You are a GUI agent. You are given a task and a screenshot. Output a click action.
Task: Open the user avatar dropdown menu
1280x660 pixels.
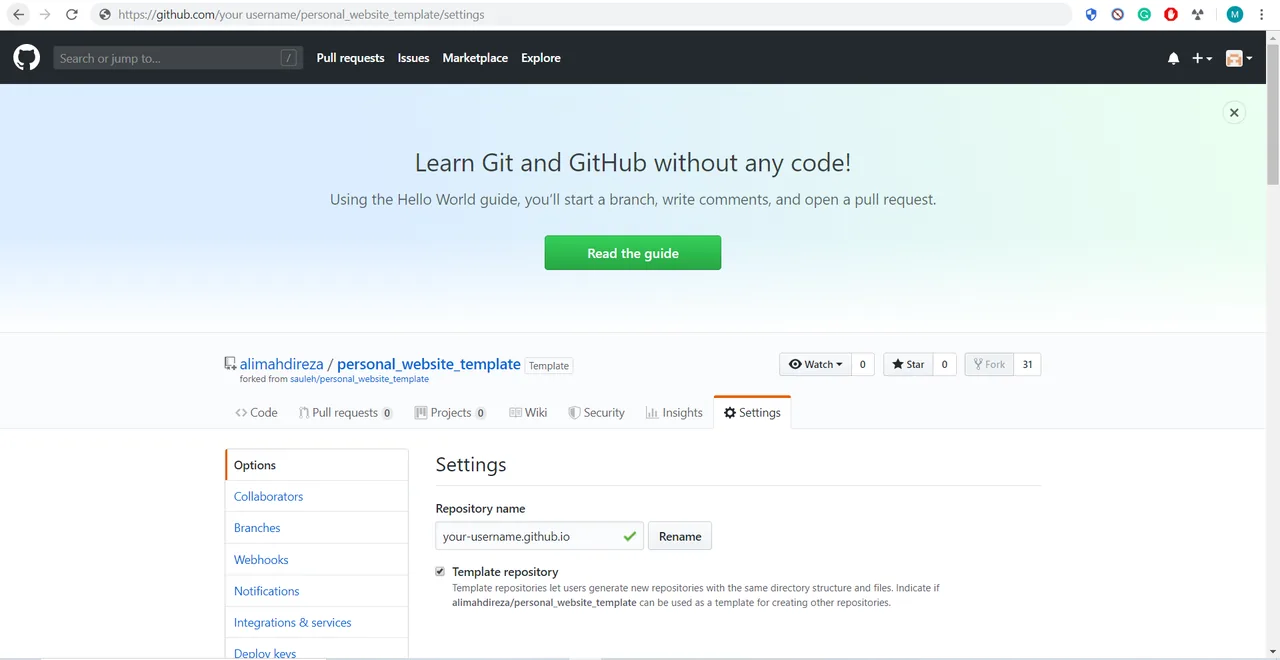[1239, 59]
